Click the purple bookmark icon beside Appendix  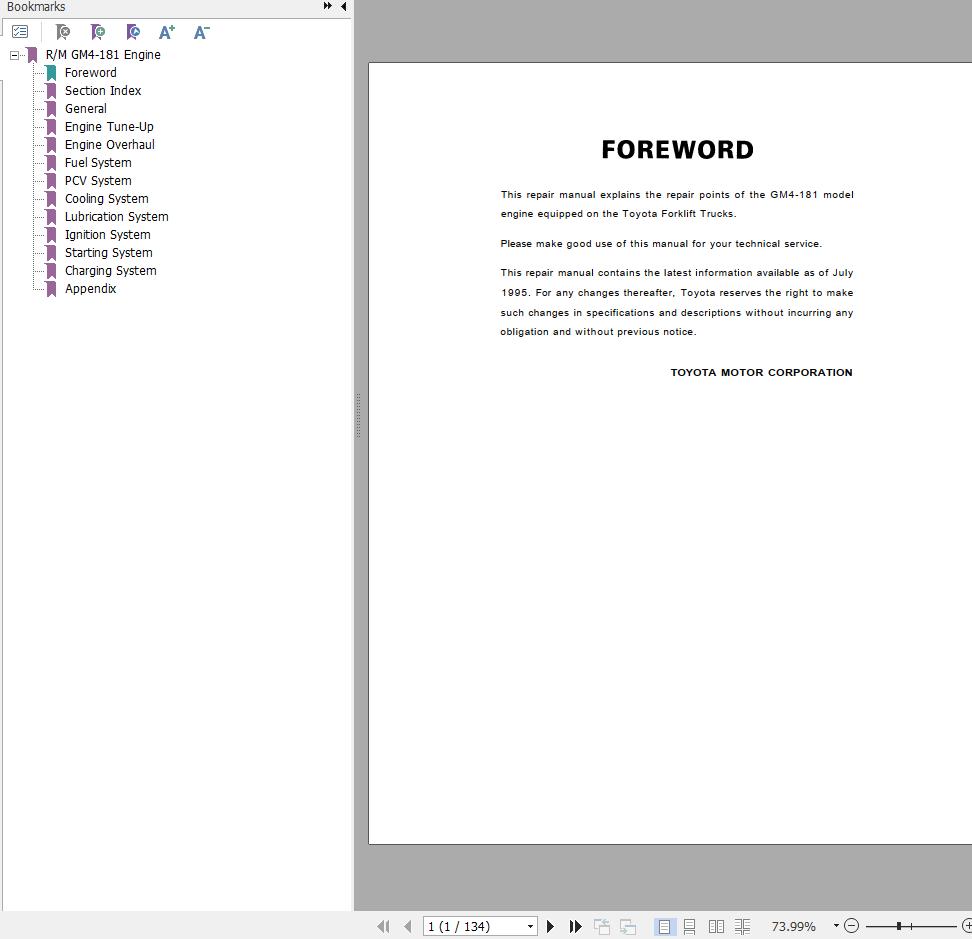[x=51, y=289]
